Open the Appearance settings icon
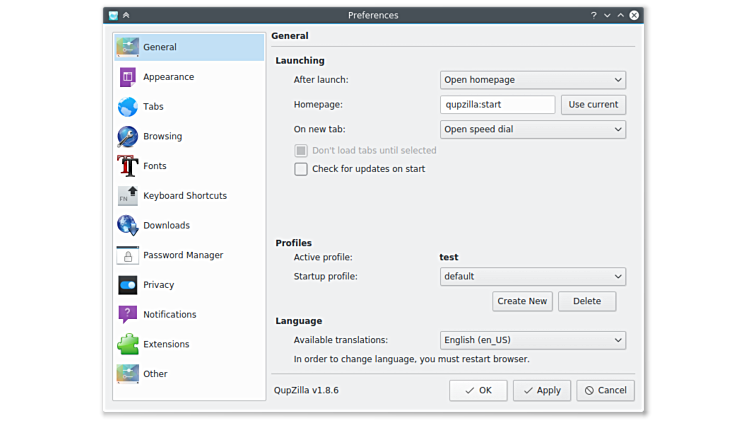This screenshot has width=752, height=423. pyautogui.click(x=127, y=77)
